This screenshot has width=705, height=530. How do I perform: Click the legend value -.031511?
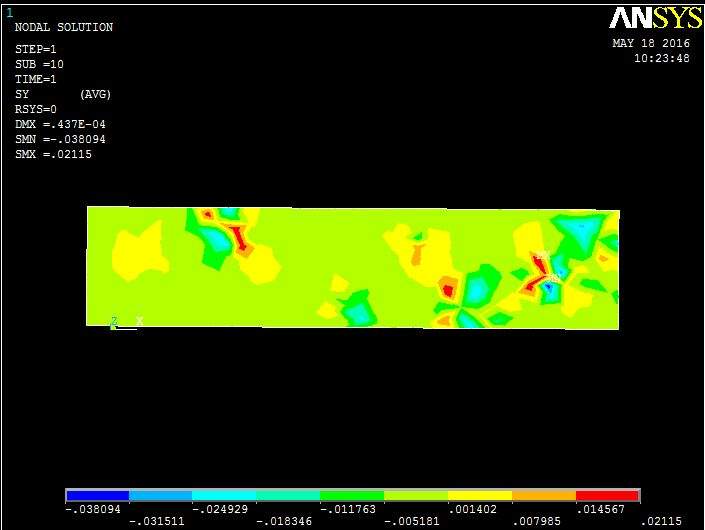click(x=157, y=521)
